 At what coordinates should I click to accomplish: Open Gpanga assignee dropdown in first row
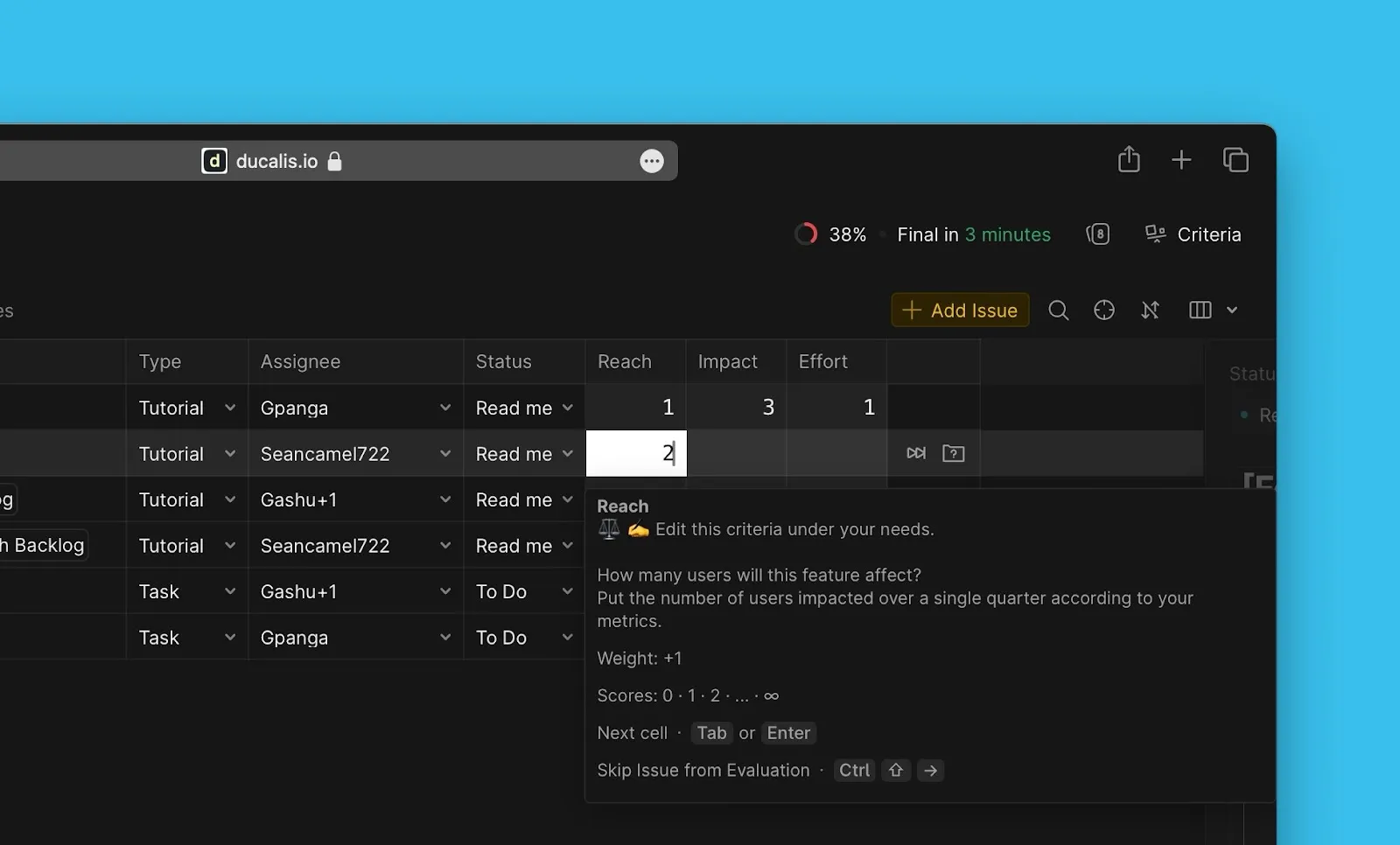click(444, 408)
